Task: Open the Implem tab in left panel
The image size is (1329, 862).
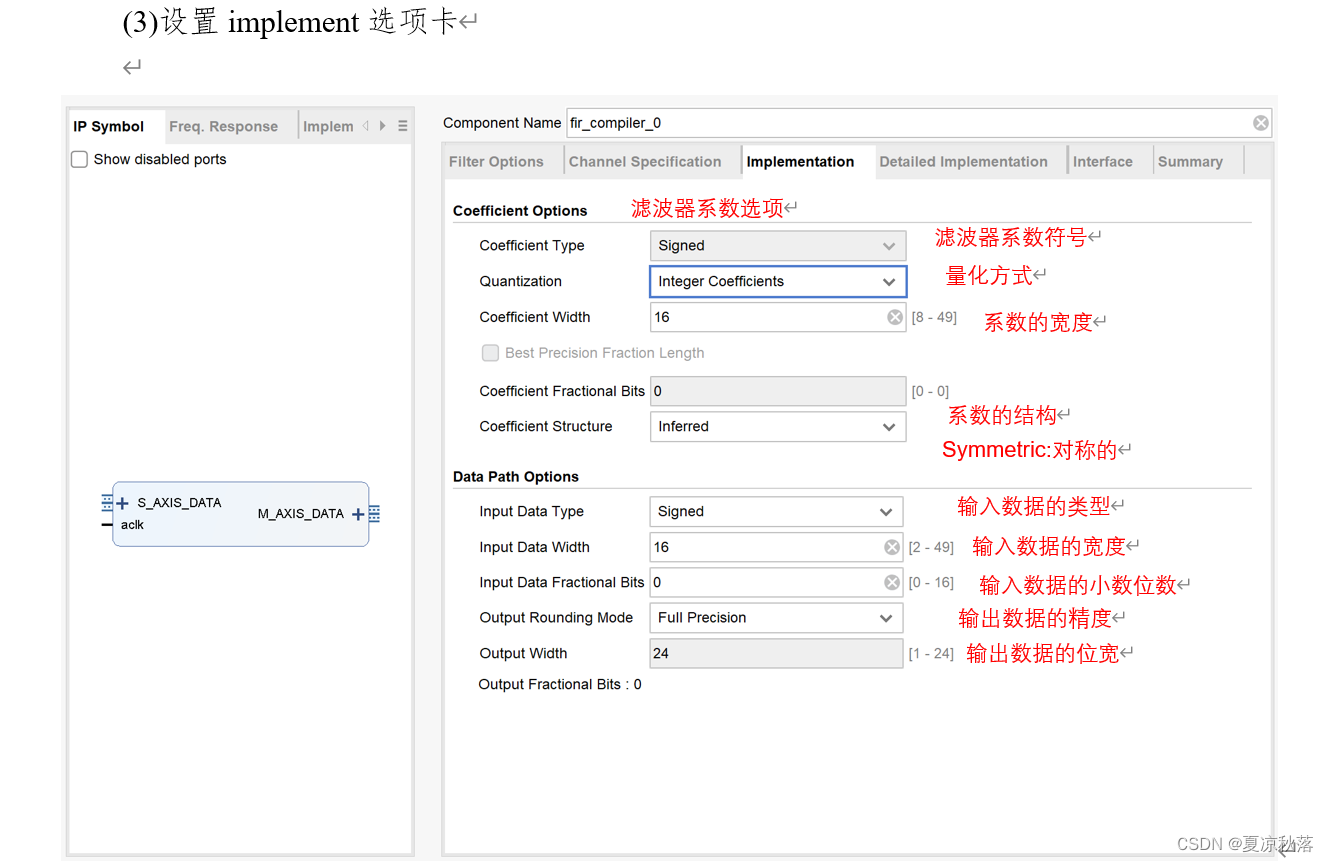Action: 328,126
